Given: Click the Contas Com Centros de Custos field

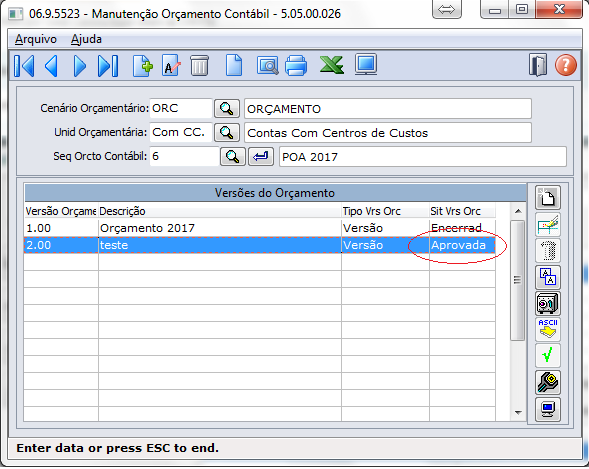Looking at the screenshot, I should click(x=388, y=133).
